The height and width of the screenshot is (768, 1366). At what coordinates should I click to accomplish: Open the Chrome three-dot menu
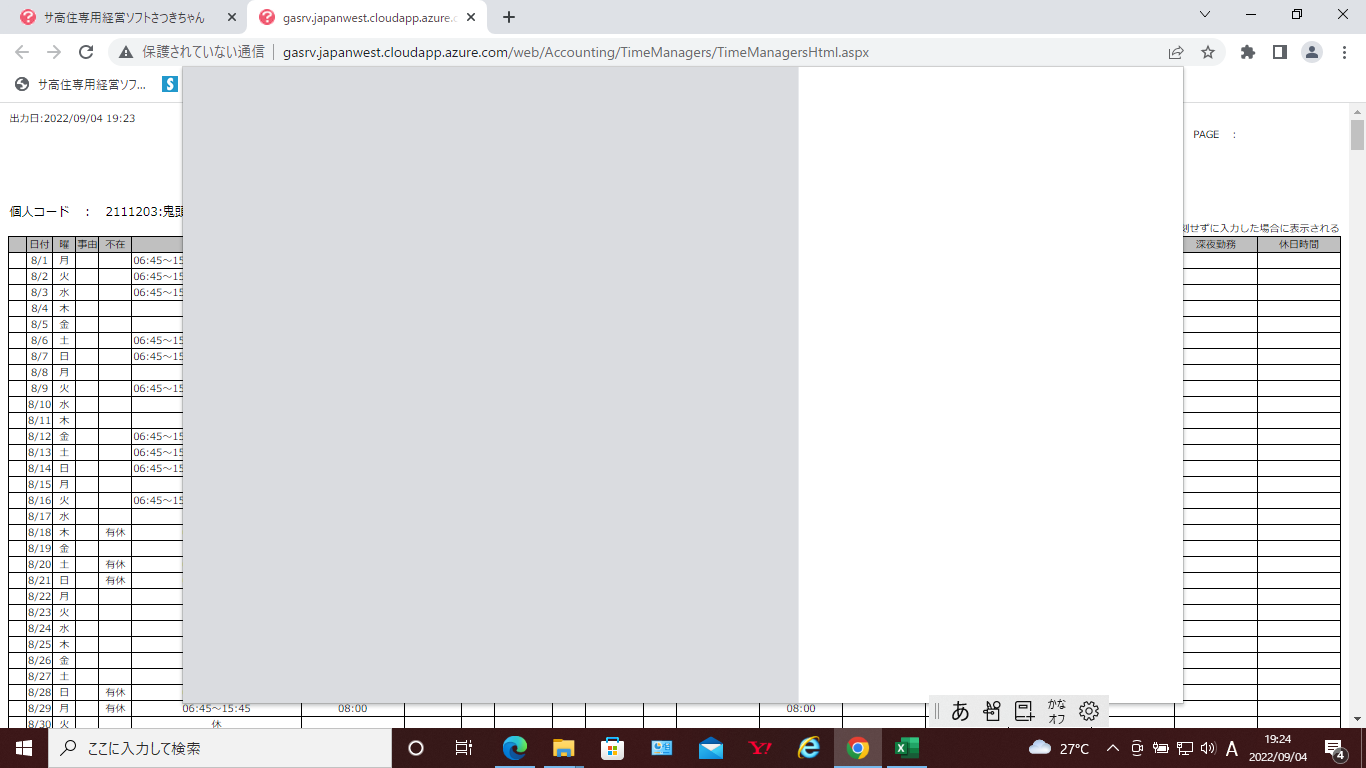[1343, 52]
